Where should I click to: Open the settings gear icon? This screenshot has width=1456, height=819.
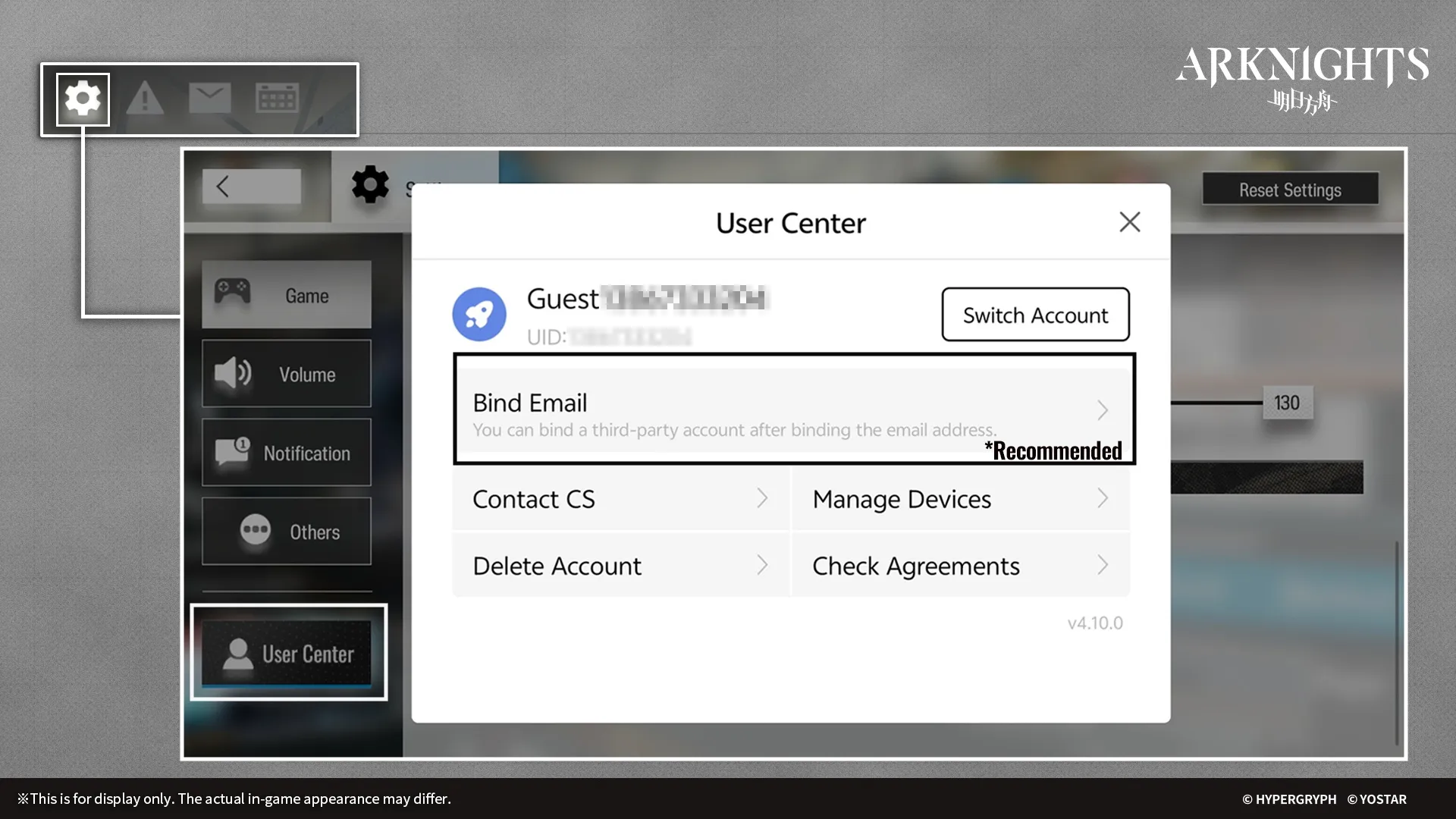(82, 99)
